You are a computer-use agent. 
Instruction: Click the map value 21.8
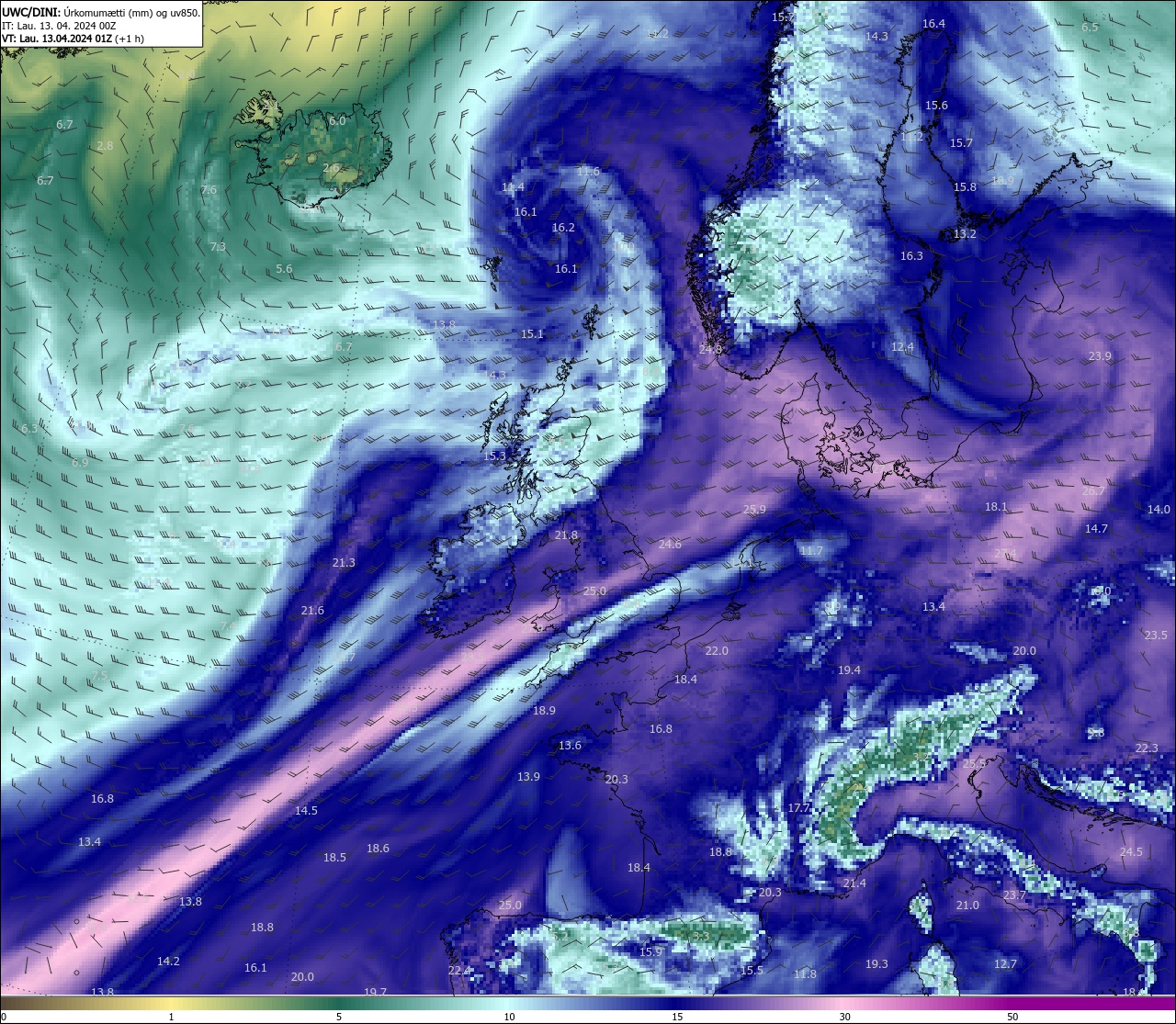point(567,535)
